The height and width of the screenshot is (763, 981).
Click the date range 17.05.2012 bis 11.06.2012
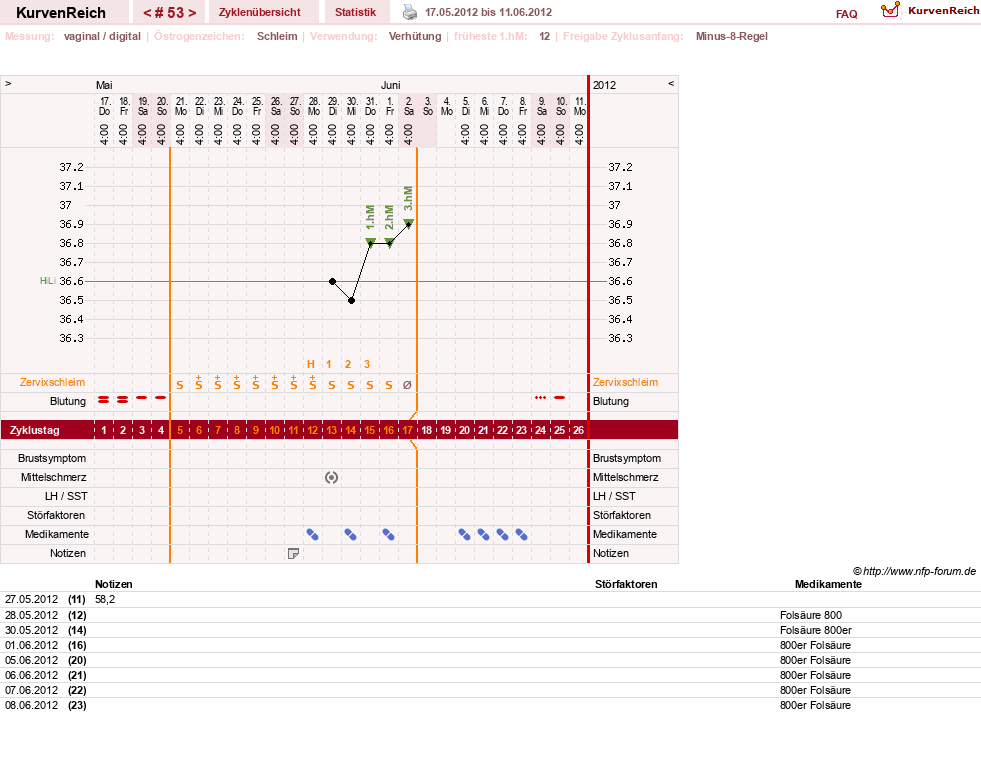point(488,12)
